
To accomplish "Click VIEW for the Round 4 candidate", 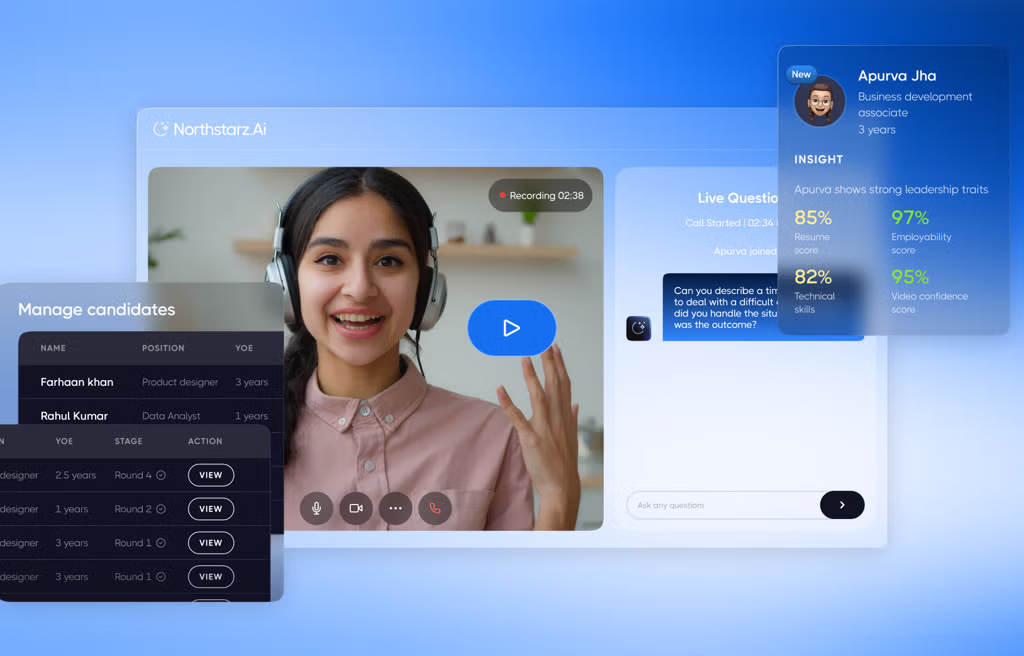I will pyautogui.click(x=211, y=475).
